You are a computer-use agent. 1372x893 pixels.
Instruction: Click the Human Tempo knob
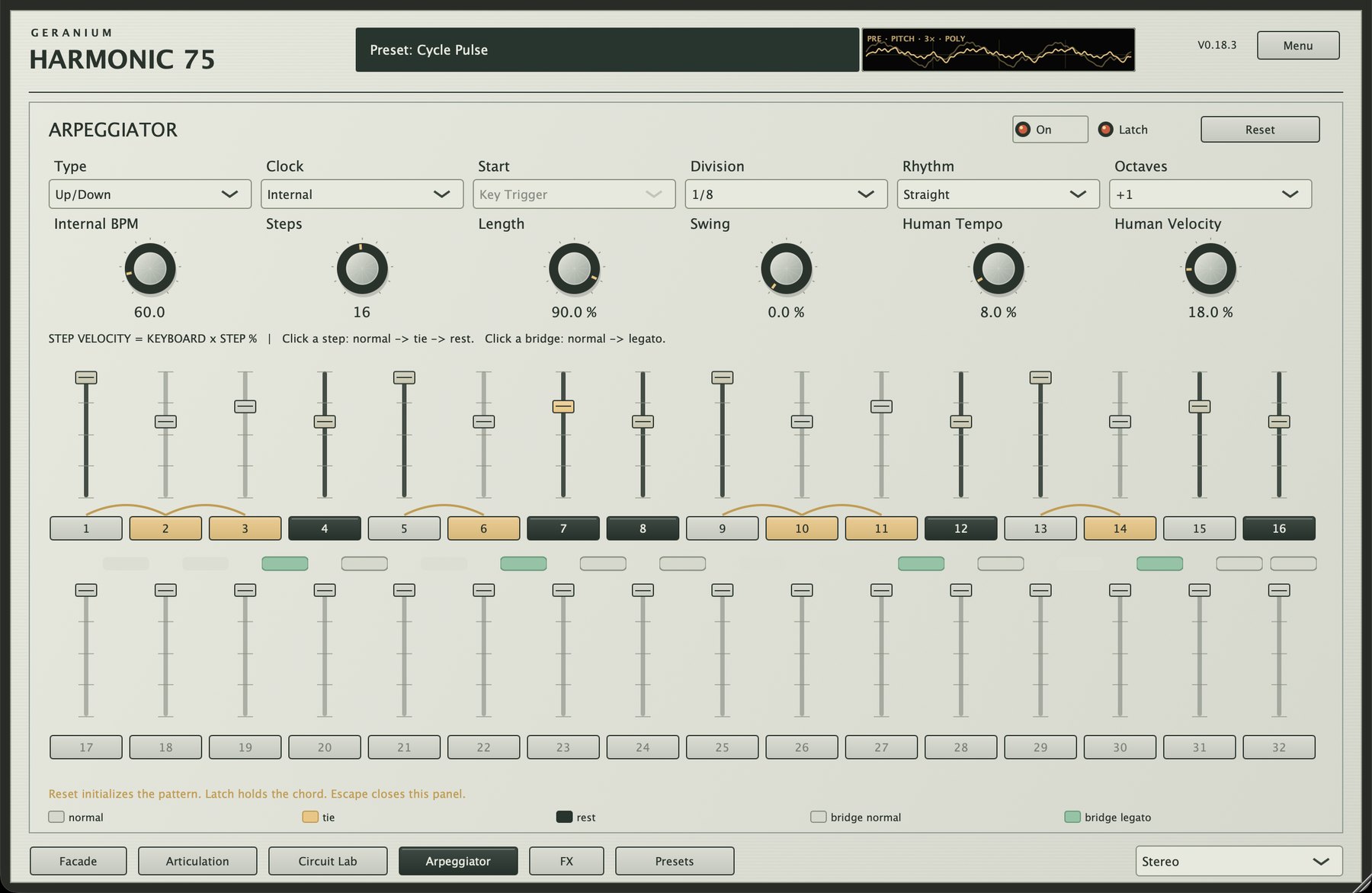tap(998, 268)
